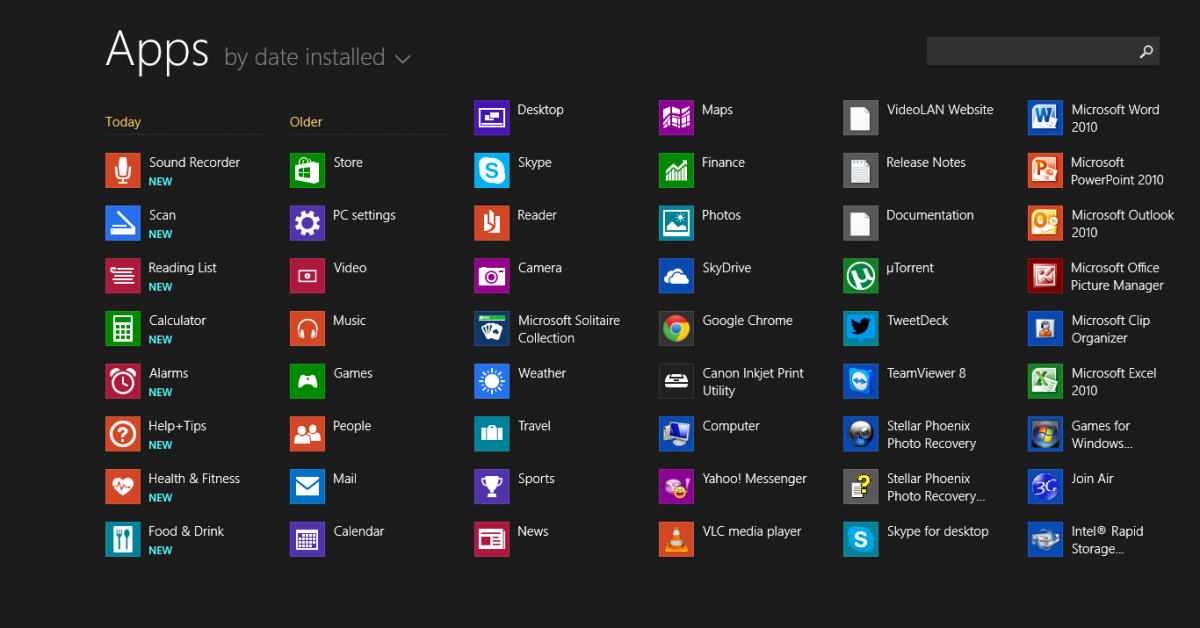Launch the Photos app icon
This screenshot has height=628, width=1200.
coord(676,223)
